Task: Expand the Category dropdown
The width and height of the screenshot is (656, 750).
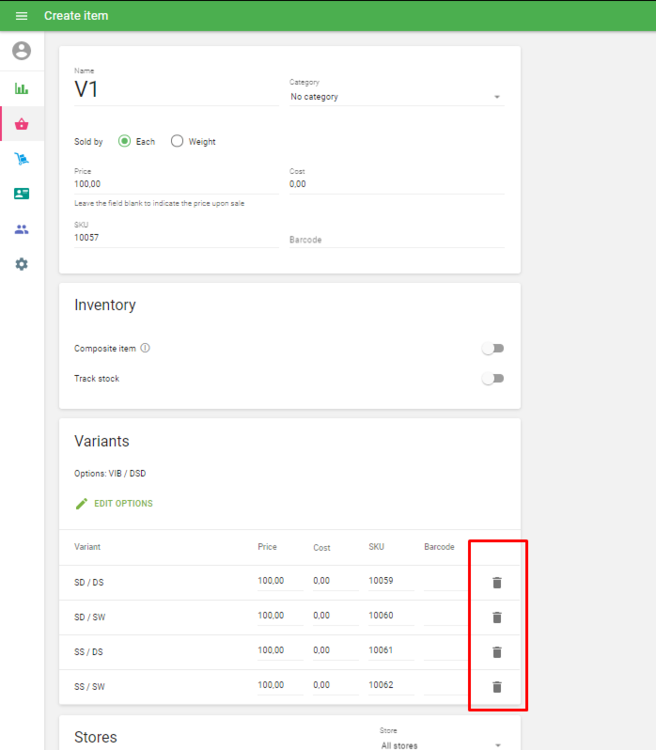Action: pos(396,97)
